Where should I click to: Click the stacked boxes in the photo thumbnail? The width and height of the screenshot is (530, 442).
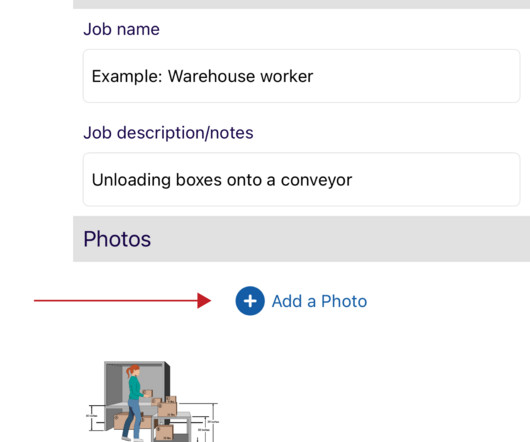pyautogui.click(x=166, y=407)
